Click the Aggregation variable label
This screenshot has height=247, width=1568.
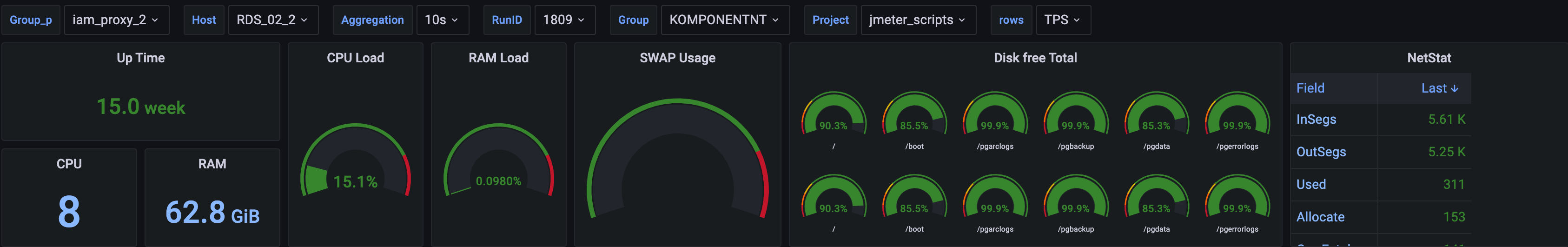372,20
